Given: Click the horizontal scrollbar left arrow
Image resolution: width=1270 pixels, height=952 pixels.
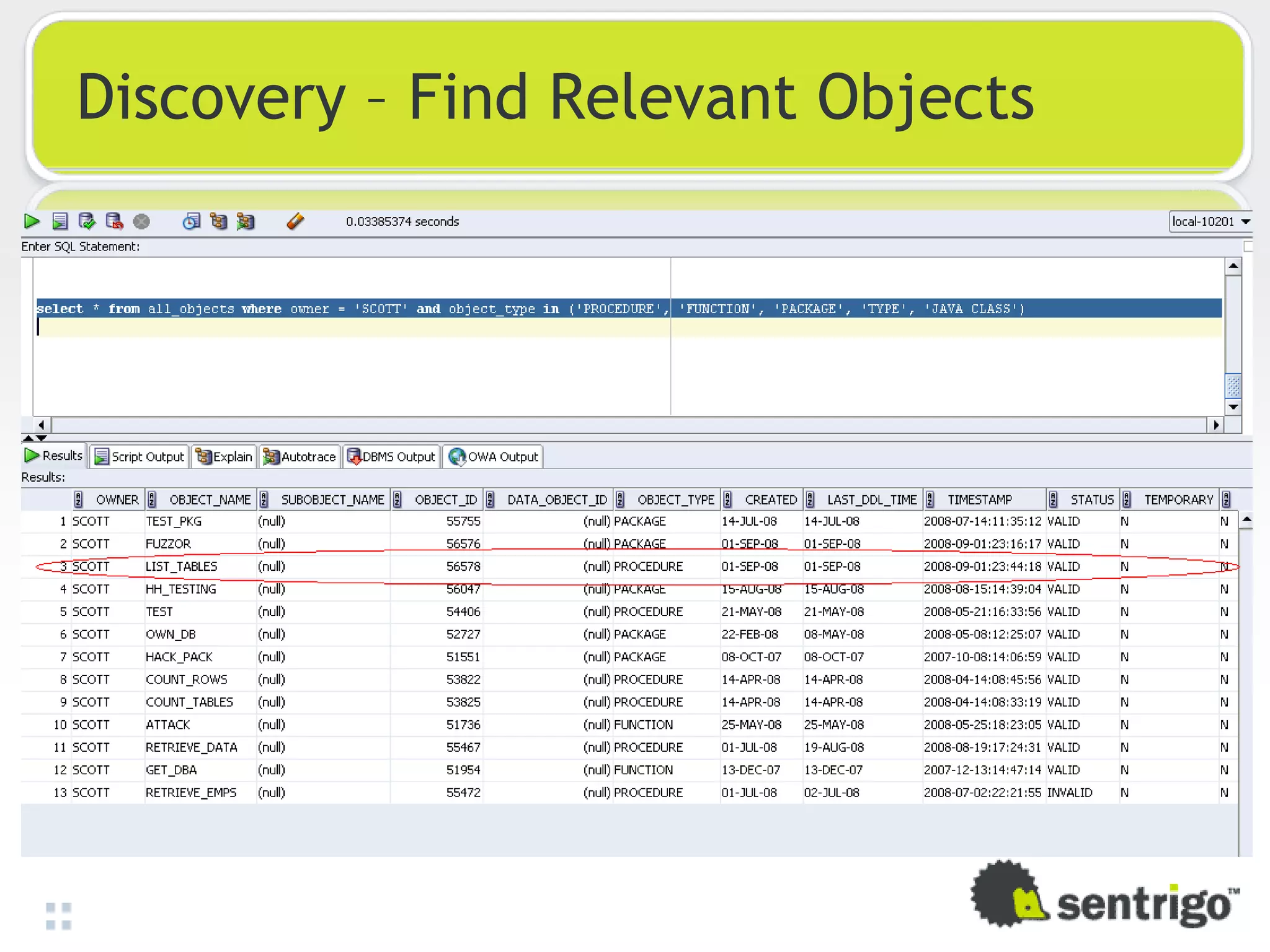Looking at the screenshot, I should coord(42,425).
